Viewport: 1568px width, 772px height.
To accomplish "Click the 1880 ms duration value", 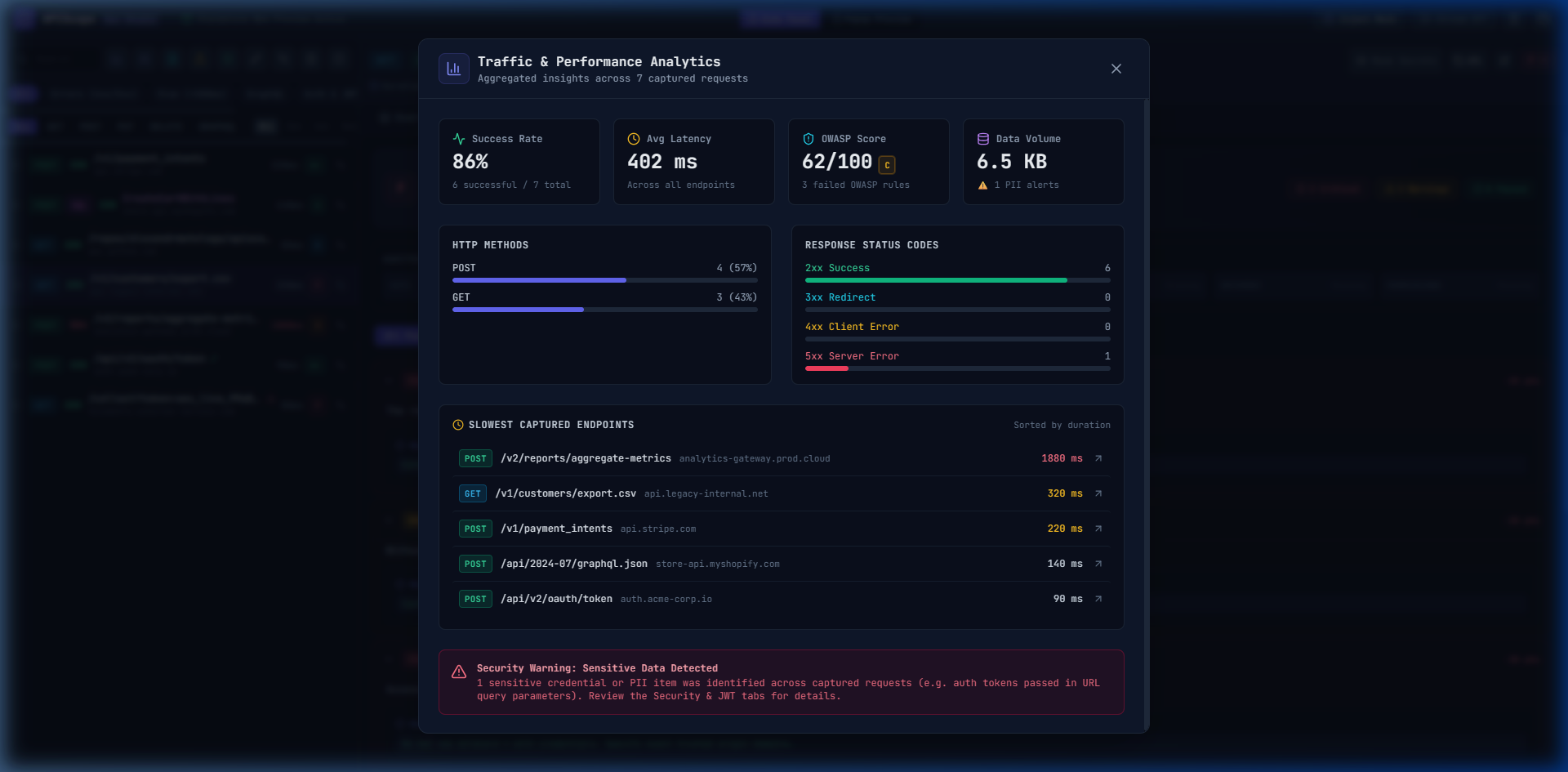I will (x=1062, y=458).
